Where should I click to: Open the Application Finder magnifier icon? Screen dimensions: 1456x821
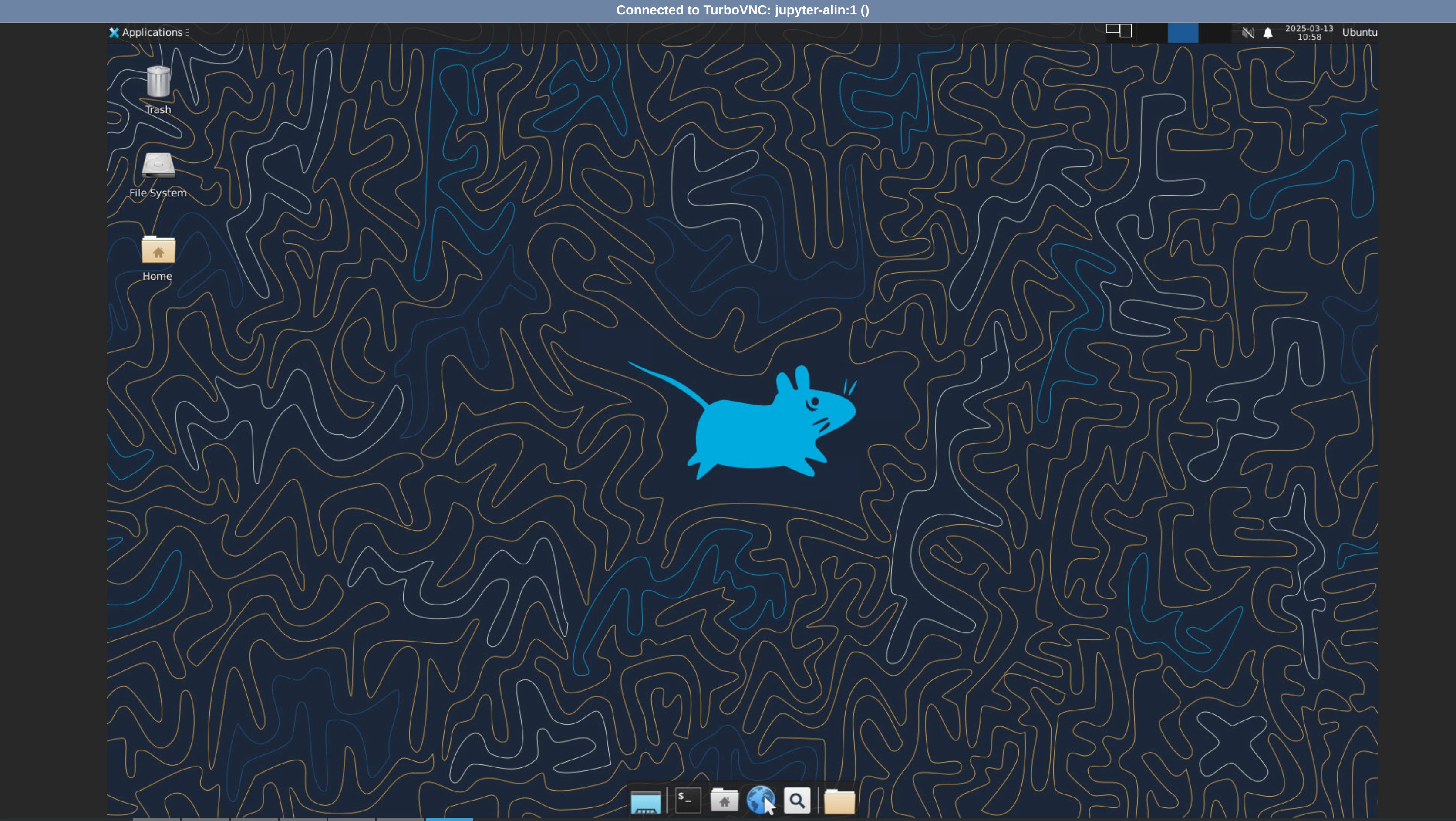(x=797, y=800)
